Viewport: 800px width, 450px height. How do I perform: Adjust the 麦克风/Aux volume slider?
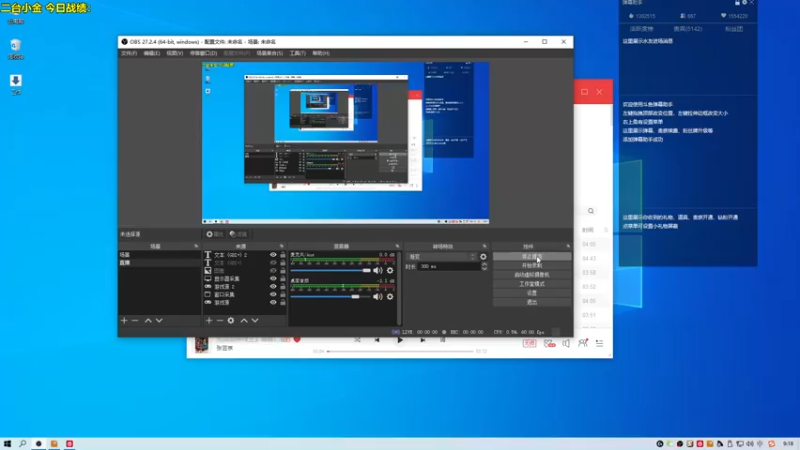pos(331,270)
